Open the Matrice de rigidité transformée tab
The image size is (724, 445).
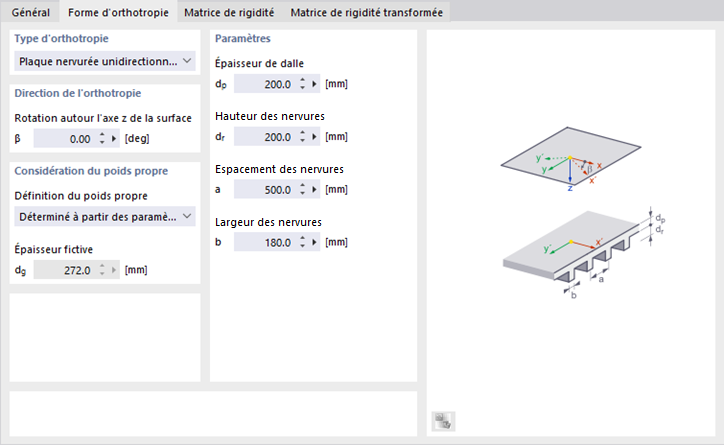(366, 12)
